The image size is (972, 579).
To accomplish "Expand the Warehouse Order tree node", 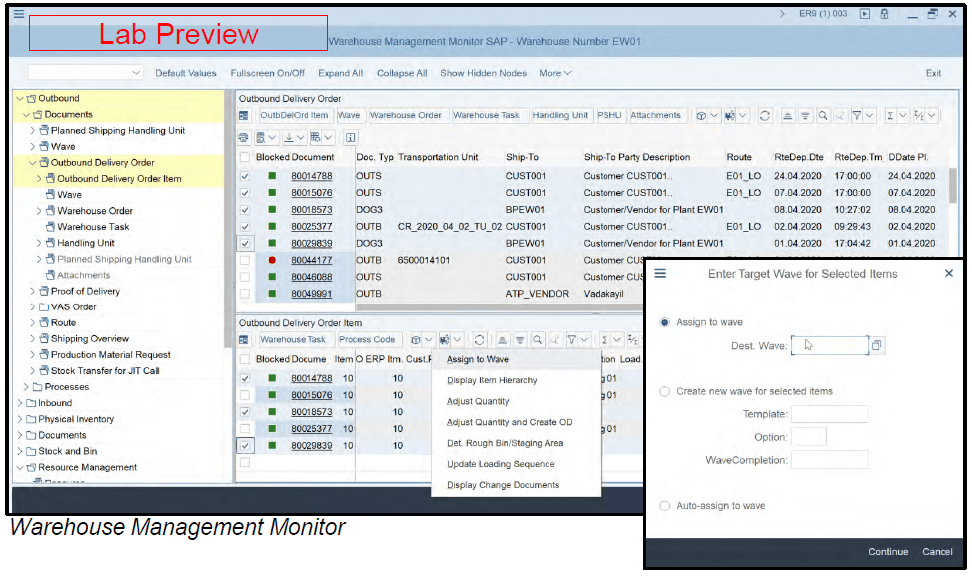I will coord(38,211).
